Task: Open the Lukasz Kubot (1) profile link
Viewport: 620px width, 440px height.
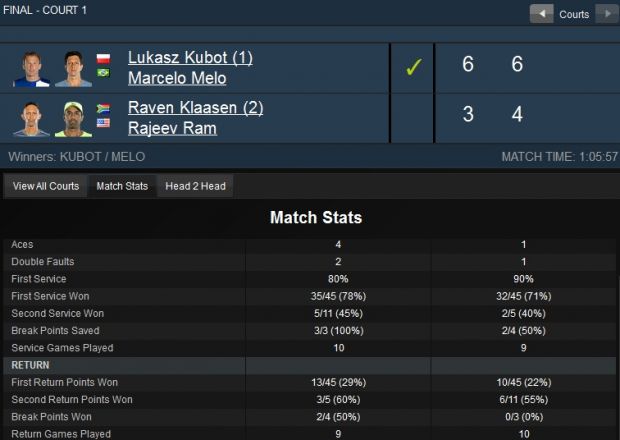Action: pos(190,58)
